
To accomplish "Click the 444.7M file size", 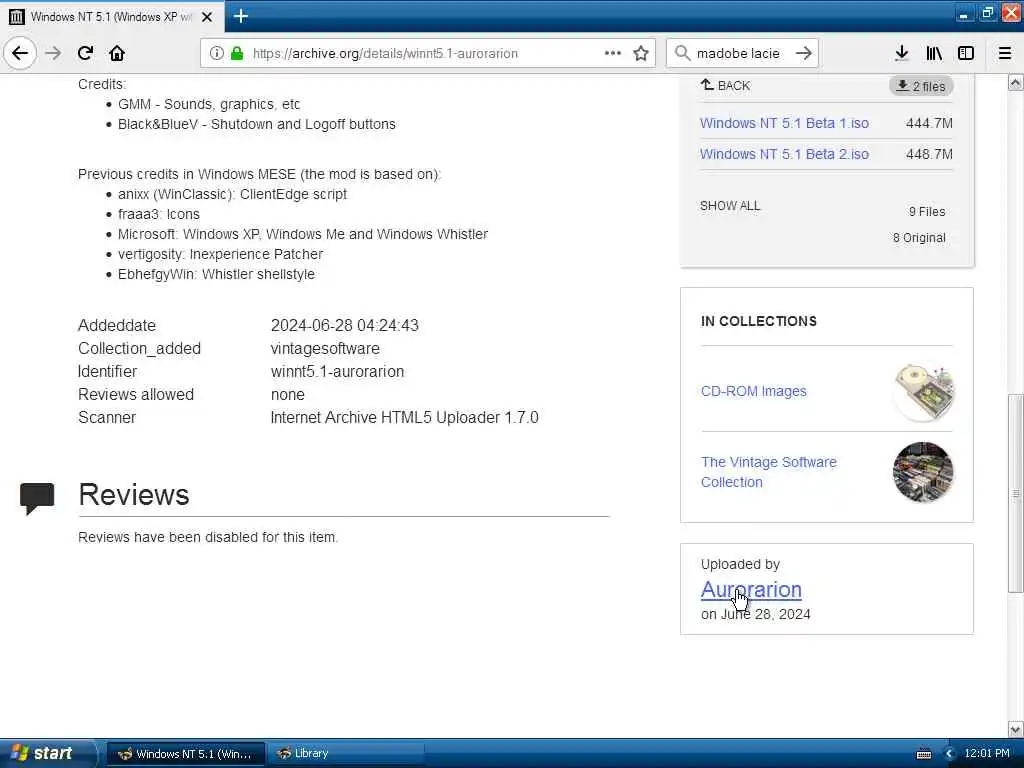I will tap(929, 123).
